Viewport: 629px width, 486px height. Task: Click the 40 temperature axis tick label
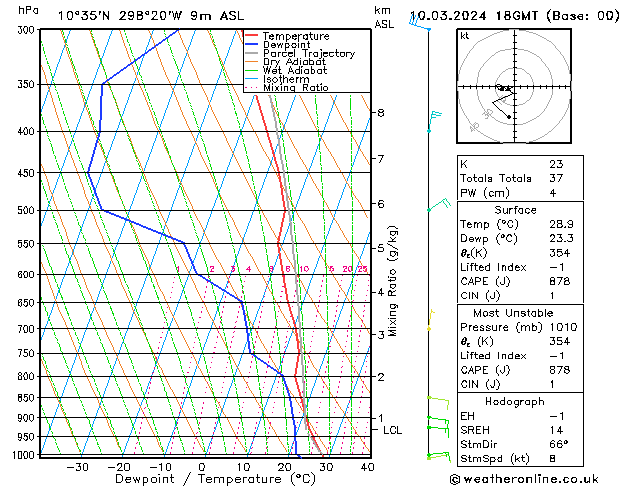click(x=367, y=467)
